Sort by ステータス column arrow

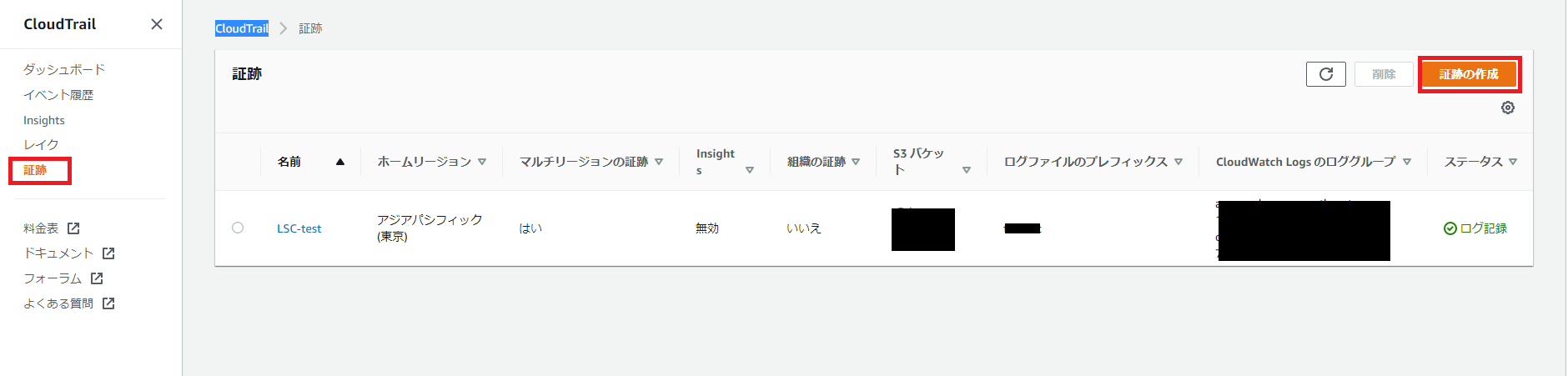(1513, 162)
